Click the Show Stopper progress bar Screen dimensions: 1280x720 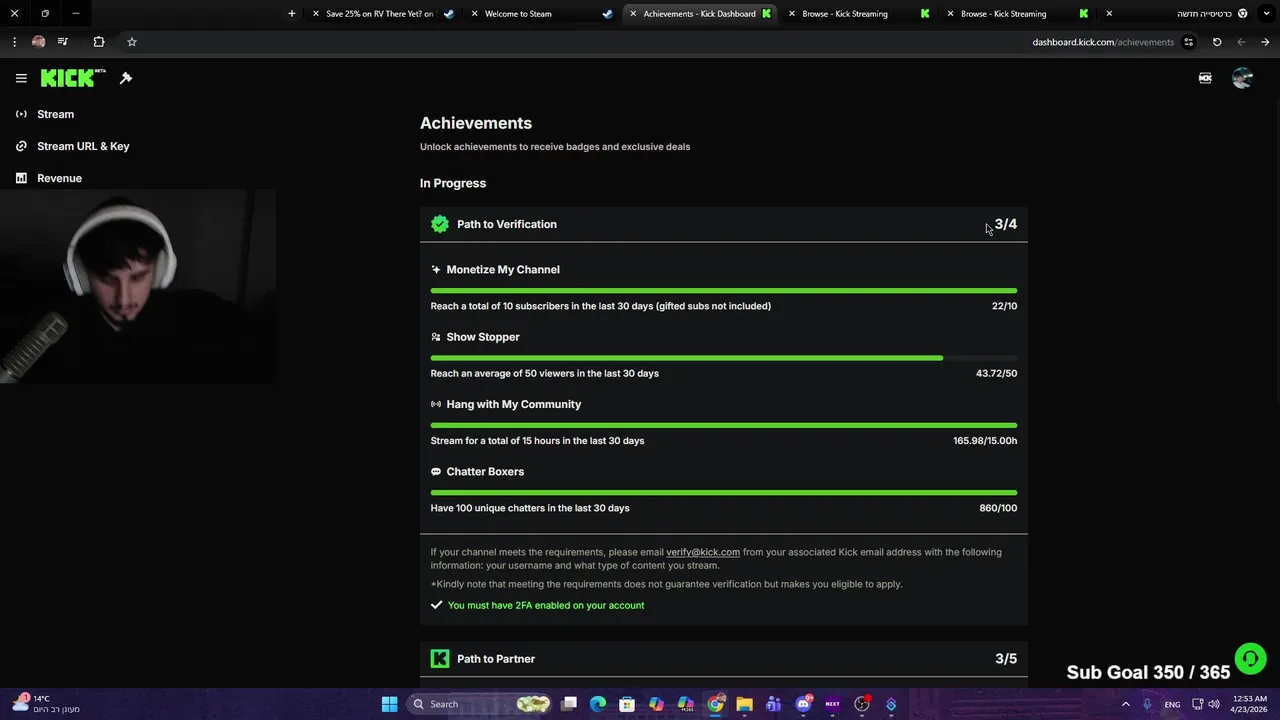click(x=724, y=358)
